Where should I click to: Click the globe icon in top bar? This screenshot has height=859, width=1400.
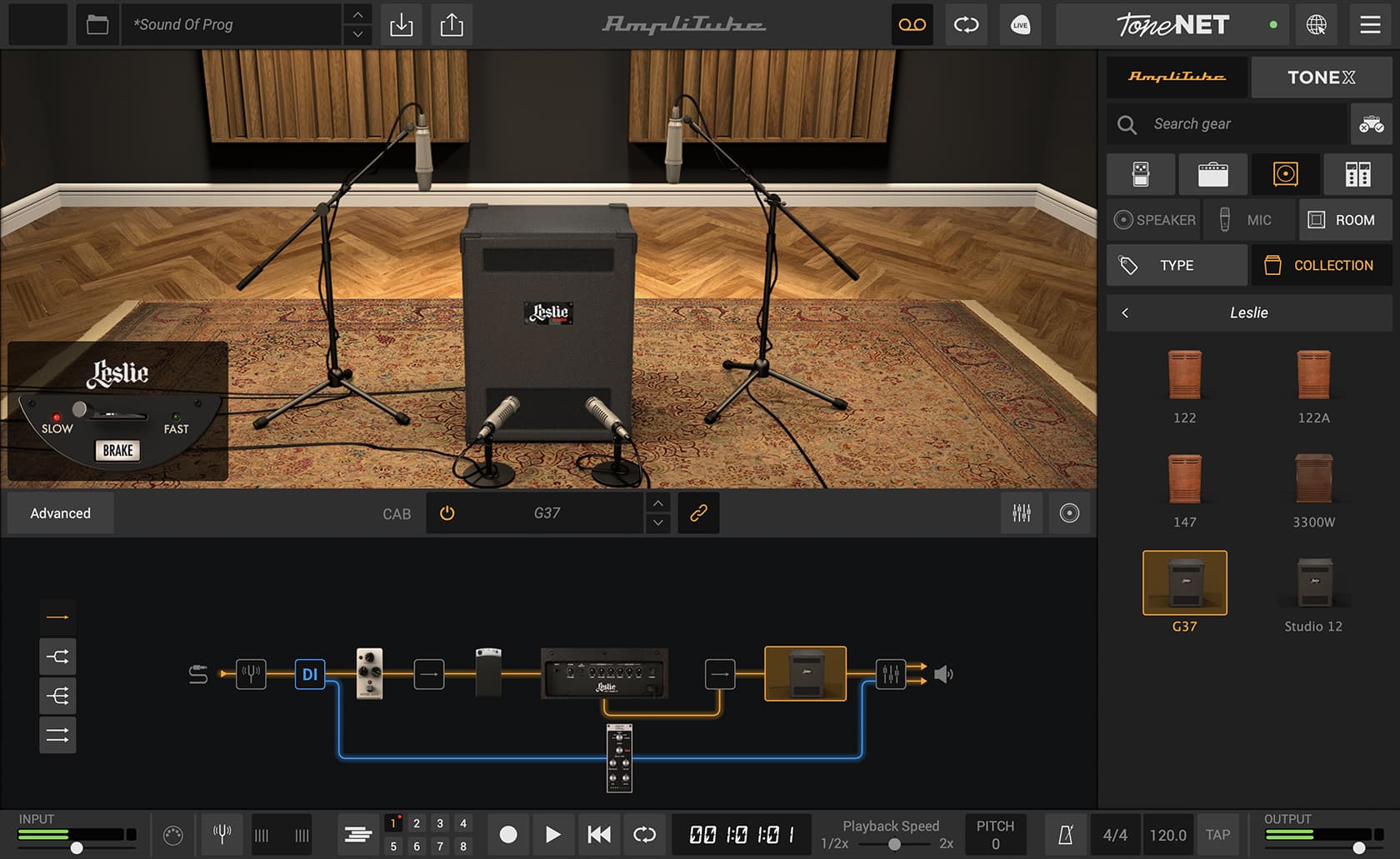tap(1317, 25)
